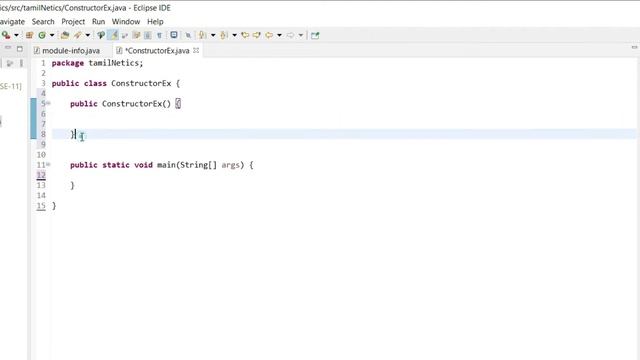Maximize the left Package Explorer view

(x=20, y=48)
